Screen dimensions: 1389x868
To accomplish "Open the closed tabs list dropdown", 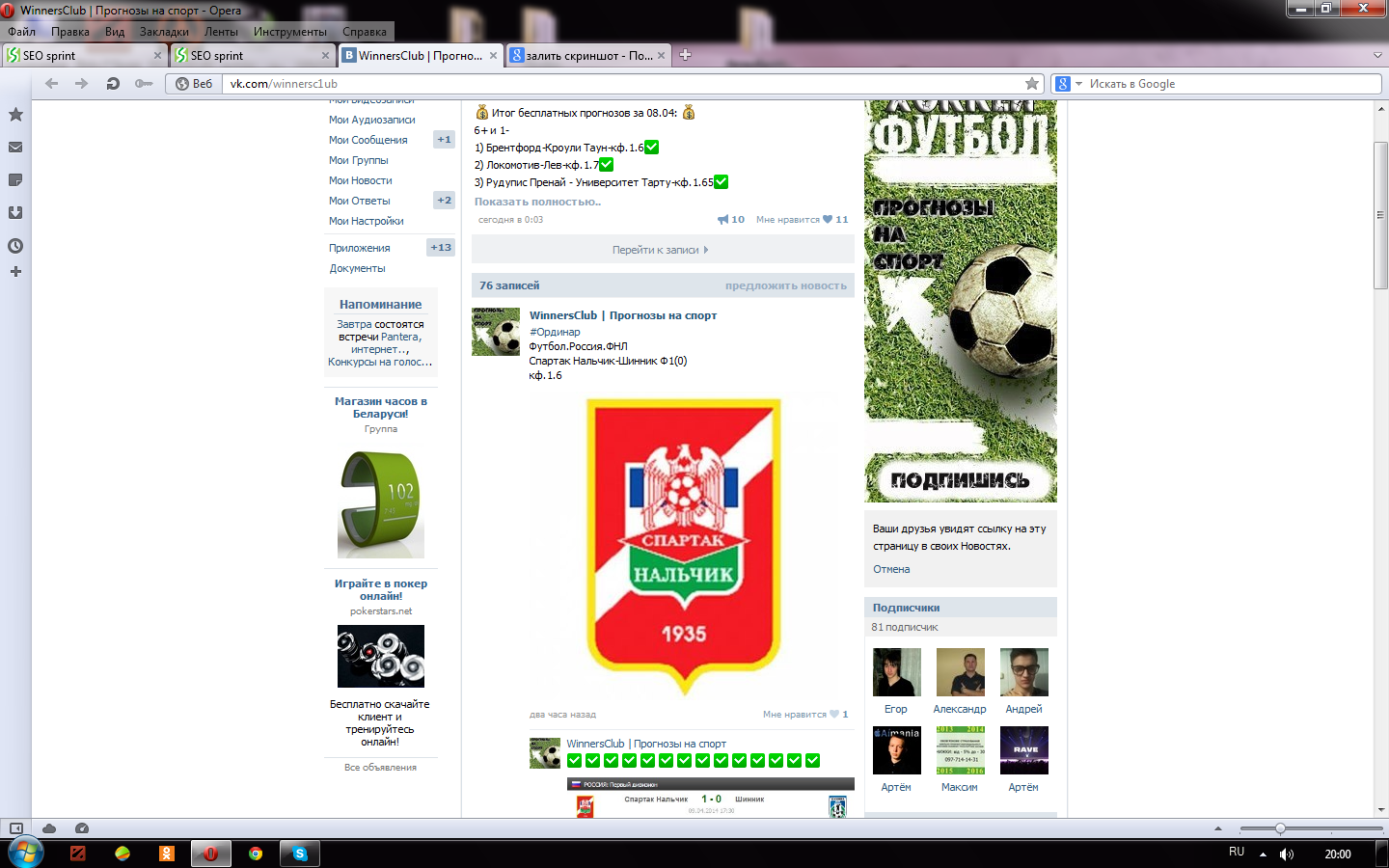I will [x=1377, y=55].
